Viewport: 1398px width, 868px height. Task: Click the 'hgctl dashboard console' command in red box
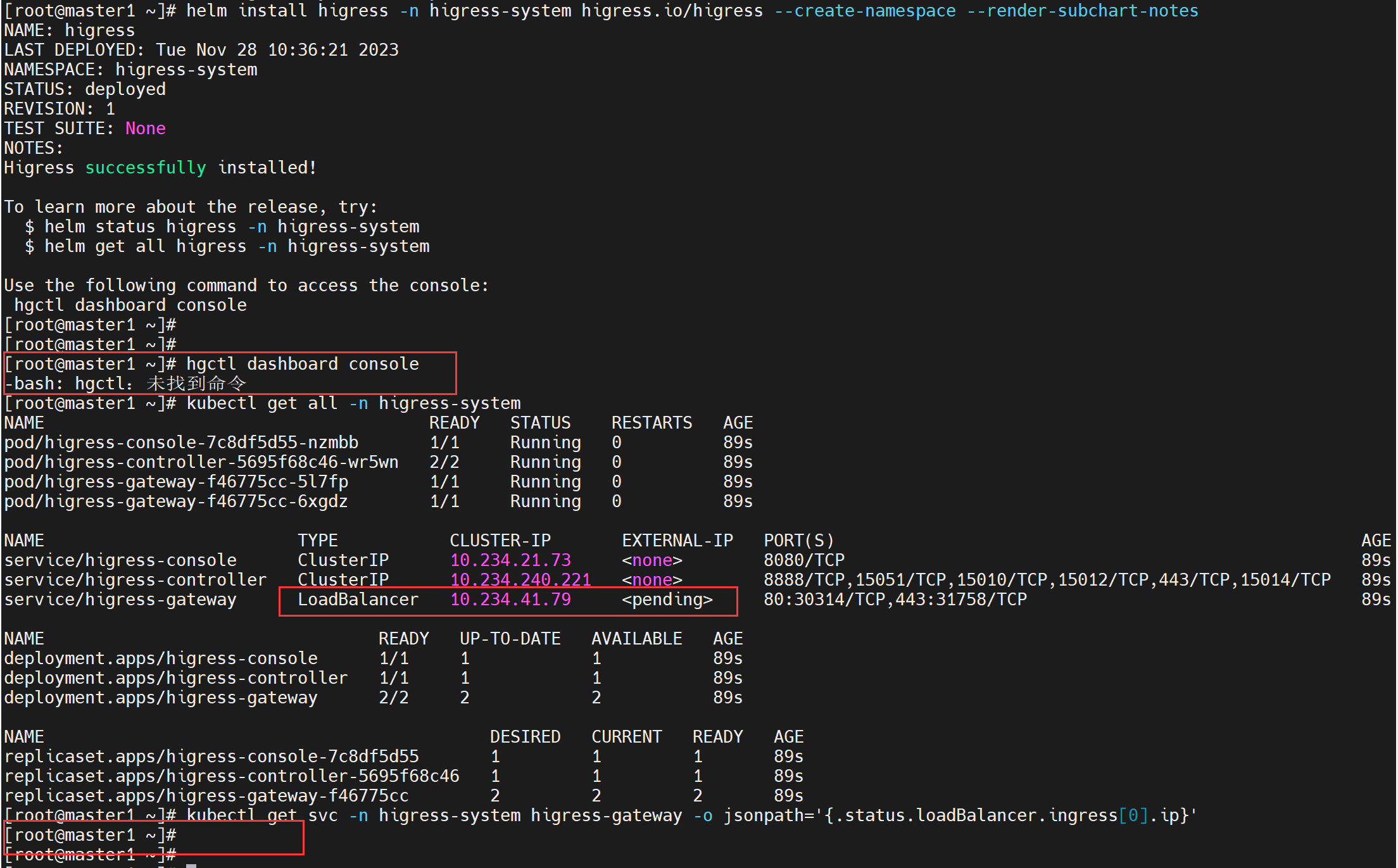tap(302, 364)
